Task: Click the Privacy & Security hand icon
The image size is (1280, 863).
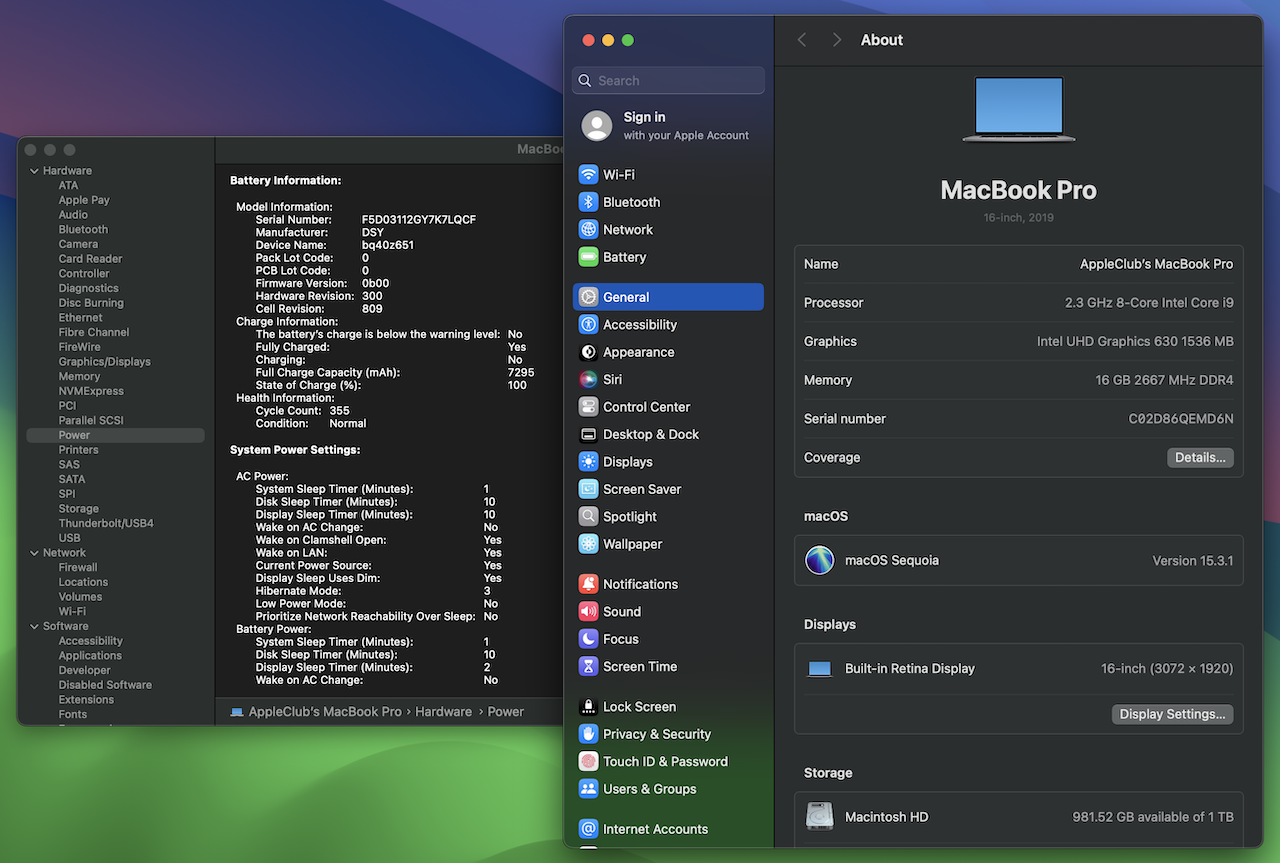Action: (588, 734)
